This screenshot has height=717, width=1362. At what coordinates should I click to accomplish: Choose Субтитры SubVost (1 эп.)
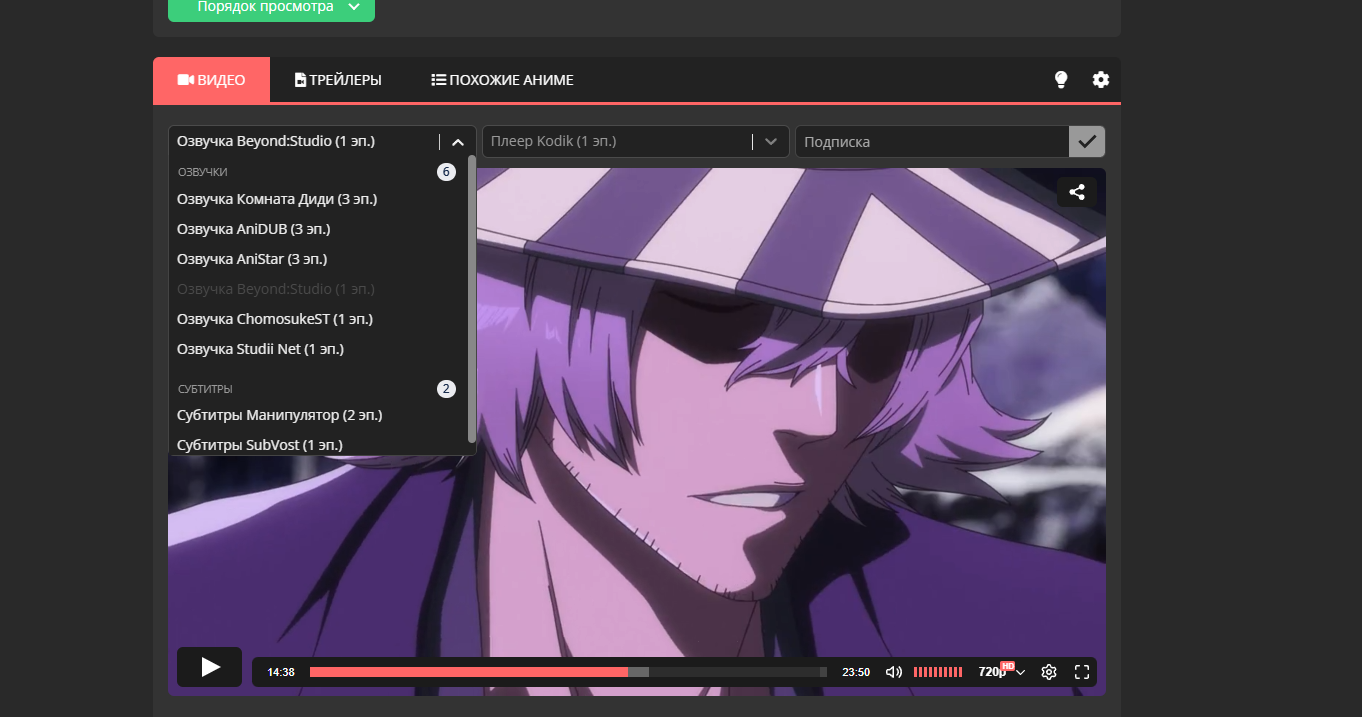click(318, 444)
